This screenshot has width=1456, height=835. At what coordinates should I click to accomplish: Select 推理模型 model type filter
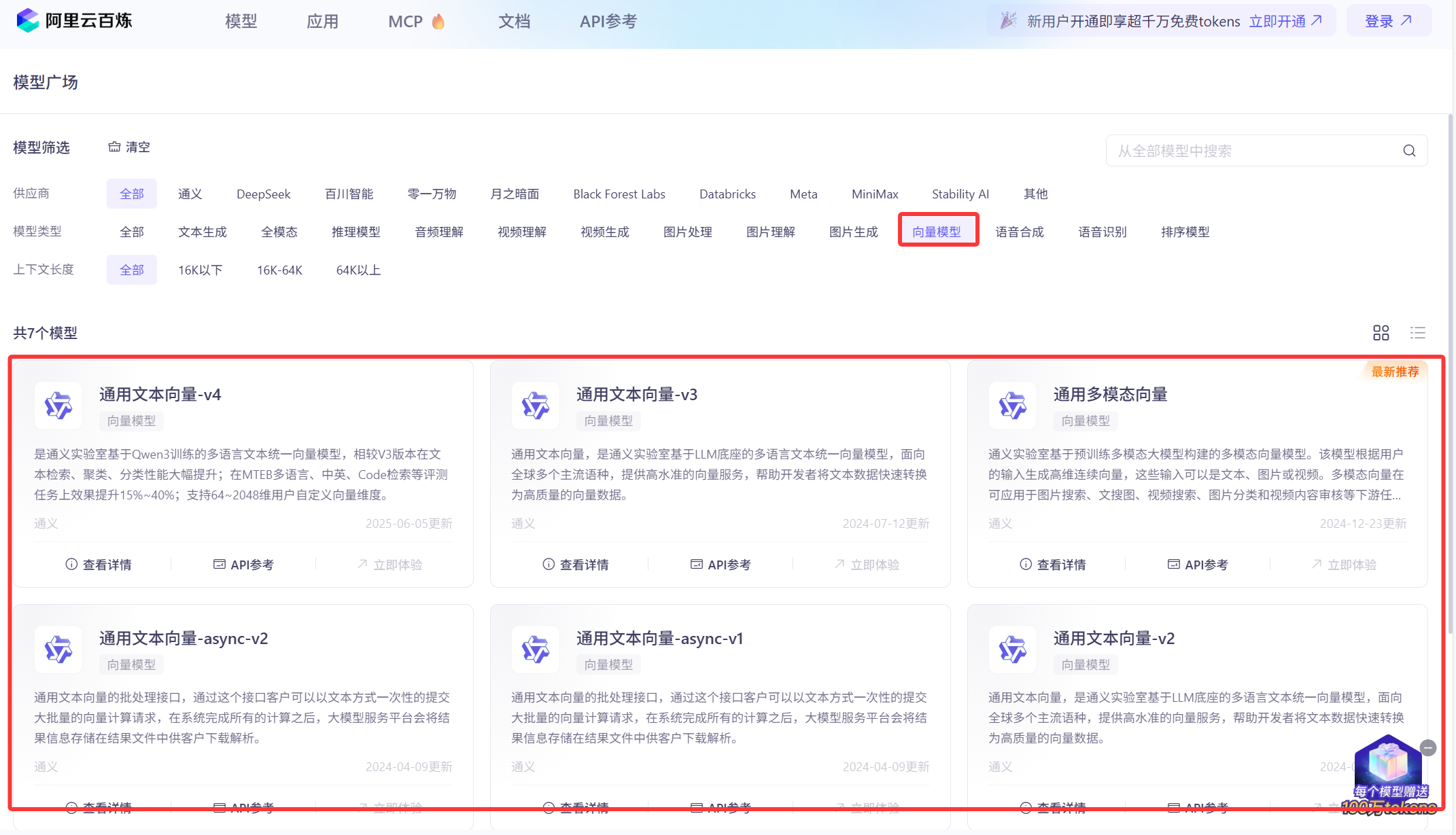coord(356,232)
